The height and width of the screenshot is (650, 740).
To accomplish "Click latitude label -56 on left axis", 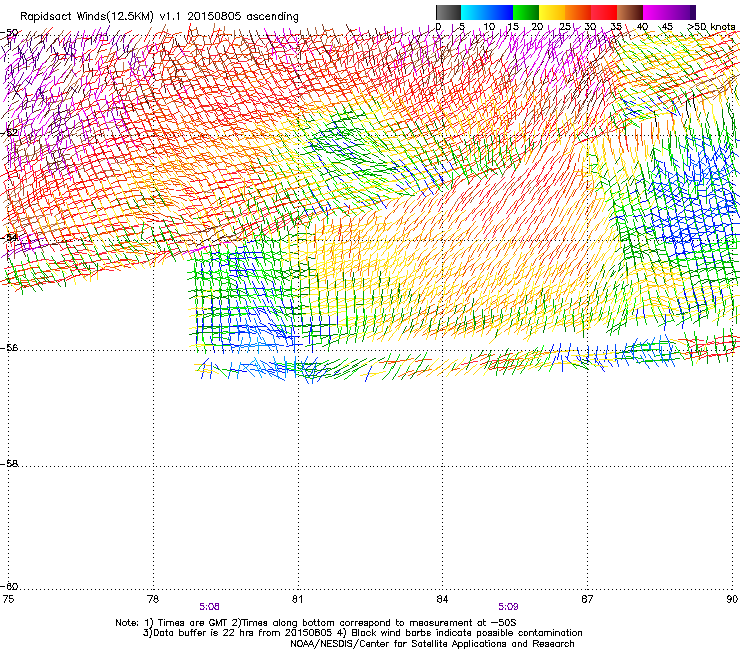I will tap(9, 347).
